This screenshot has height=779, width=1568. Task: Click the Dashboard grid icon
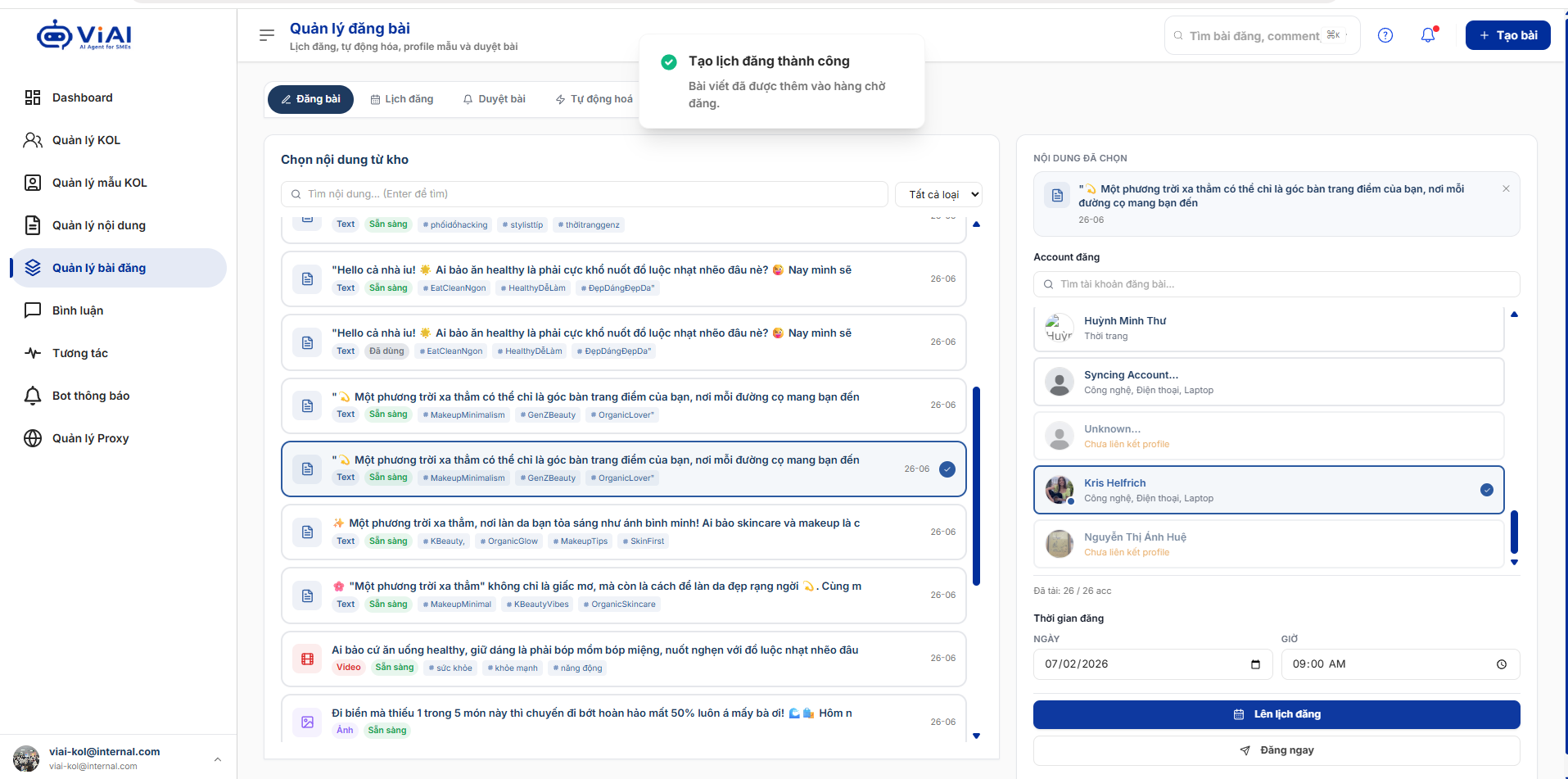33,97
